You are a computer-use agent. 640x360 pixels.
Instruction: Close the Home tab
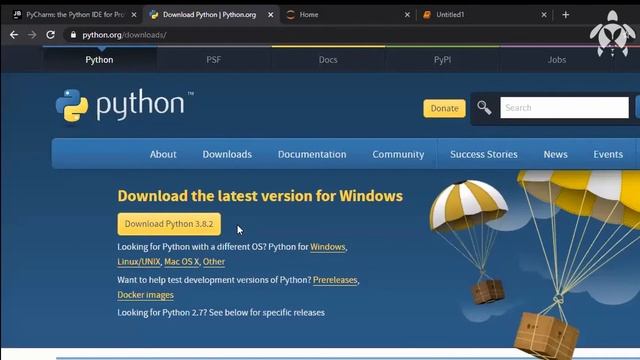(x=407, y=15)
